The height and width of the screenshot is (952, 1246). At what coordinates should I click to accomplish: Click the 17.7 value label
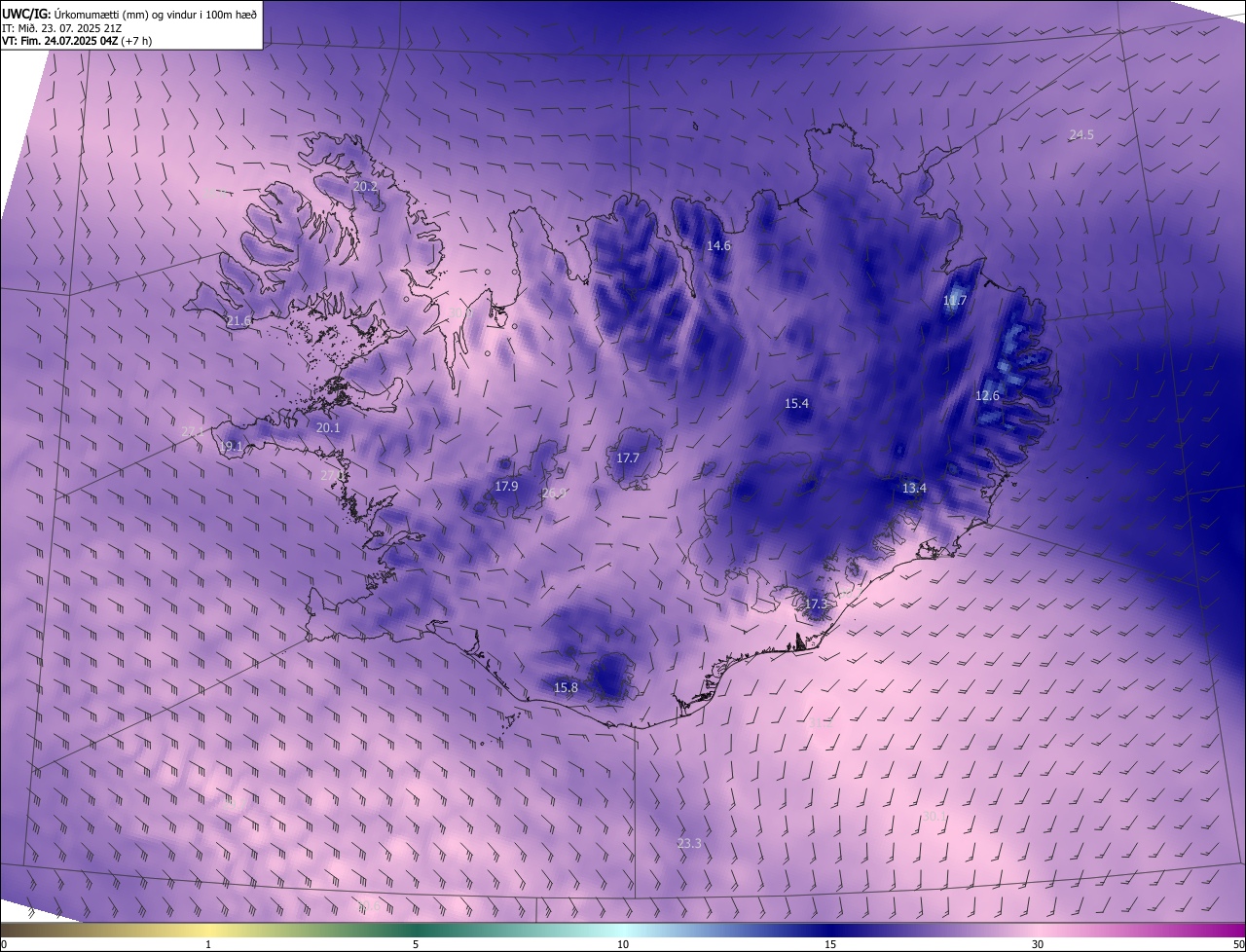pyautogui.click(x=628, y=458)
